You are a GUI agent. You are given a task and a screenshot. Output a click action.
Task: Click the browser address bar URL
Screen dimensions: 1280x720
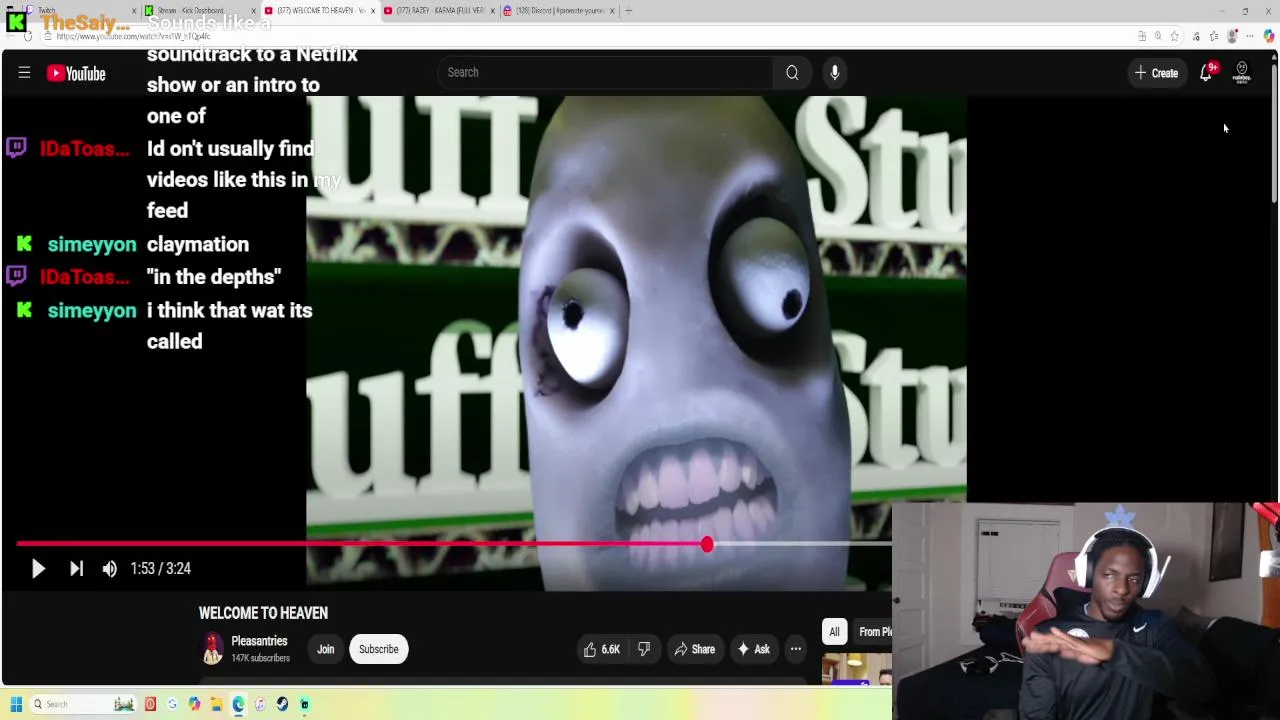pyautogui.click(x=133, y=37)
